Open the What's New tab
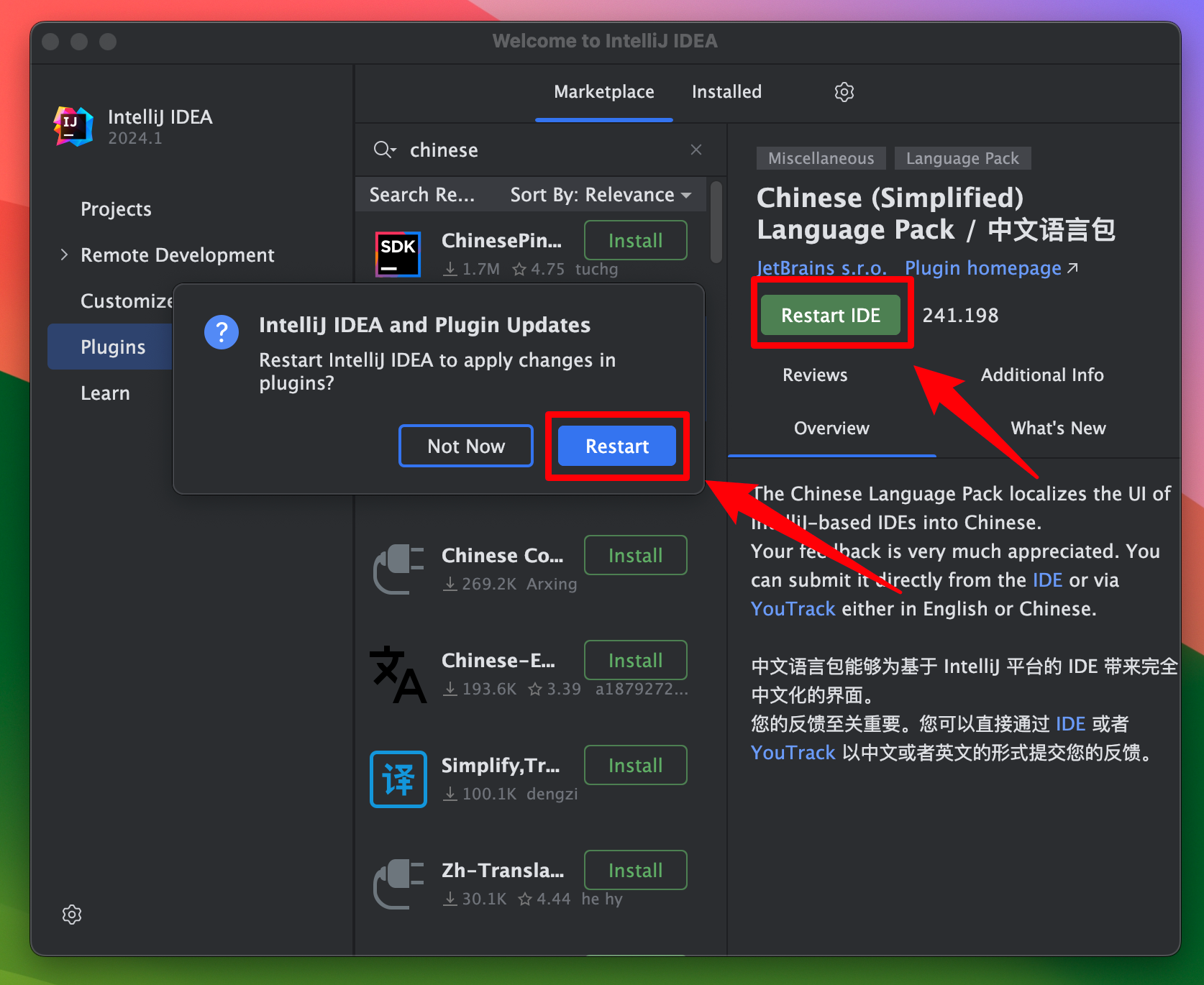The image size is (1204, 985). pos(1058,429)
